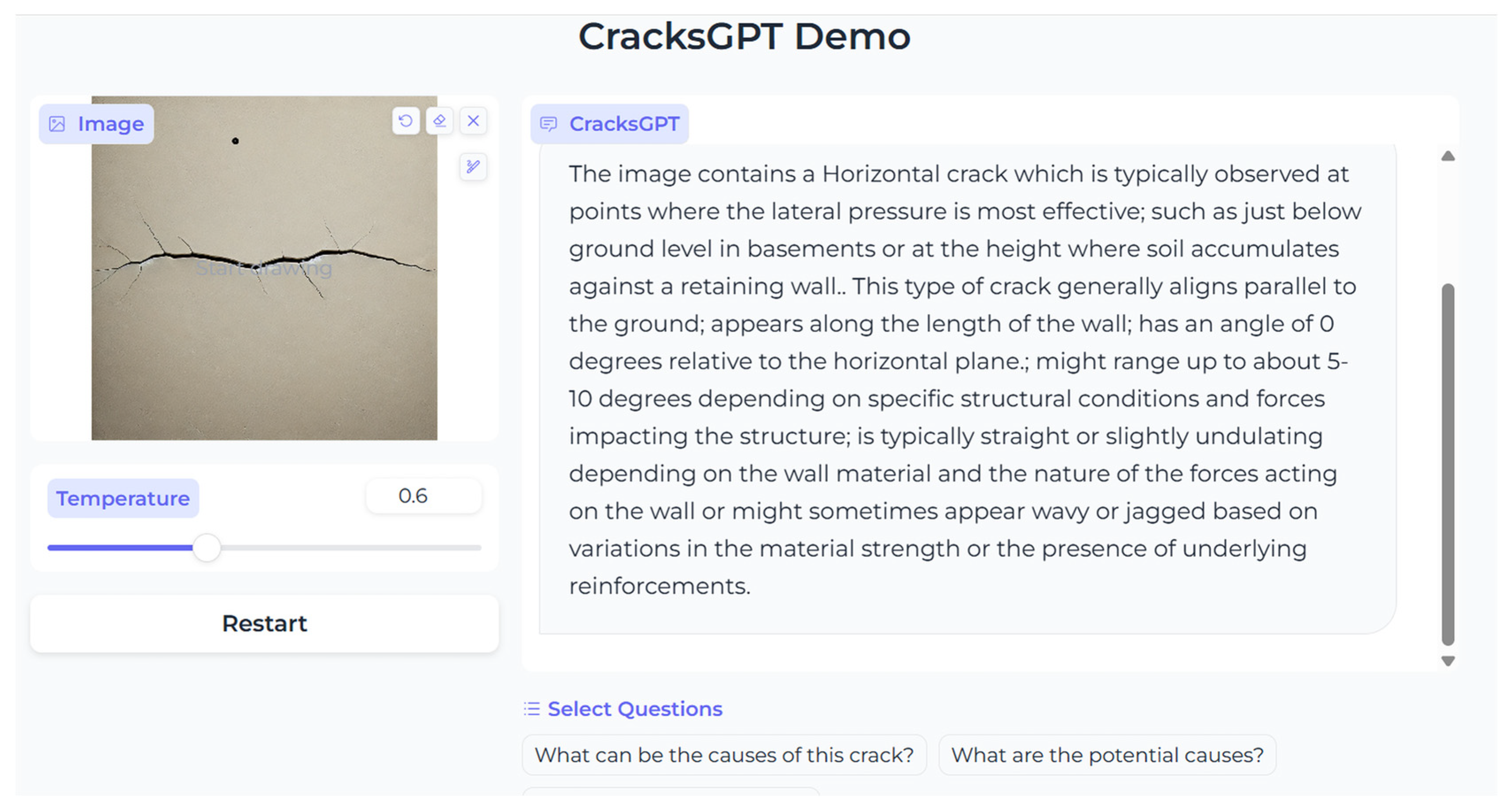Click the Temperature value field showing 0.6

point(423,496)
